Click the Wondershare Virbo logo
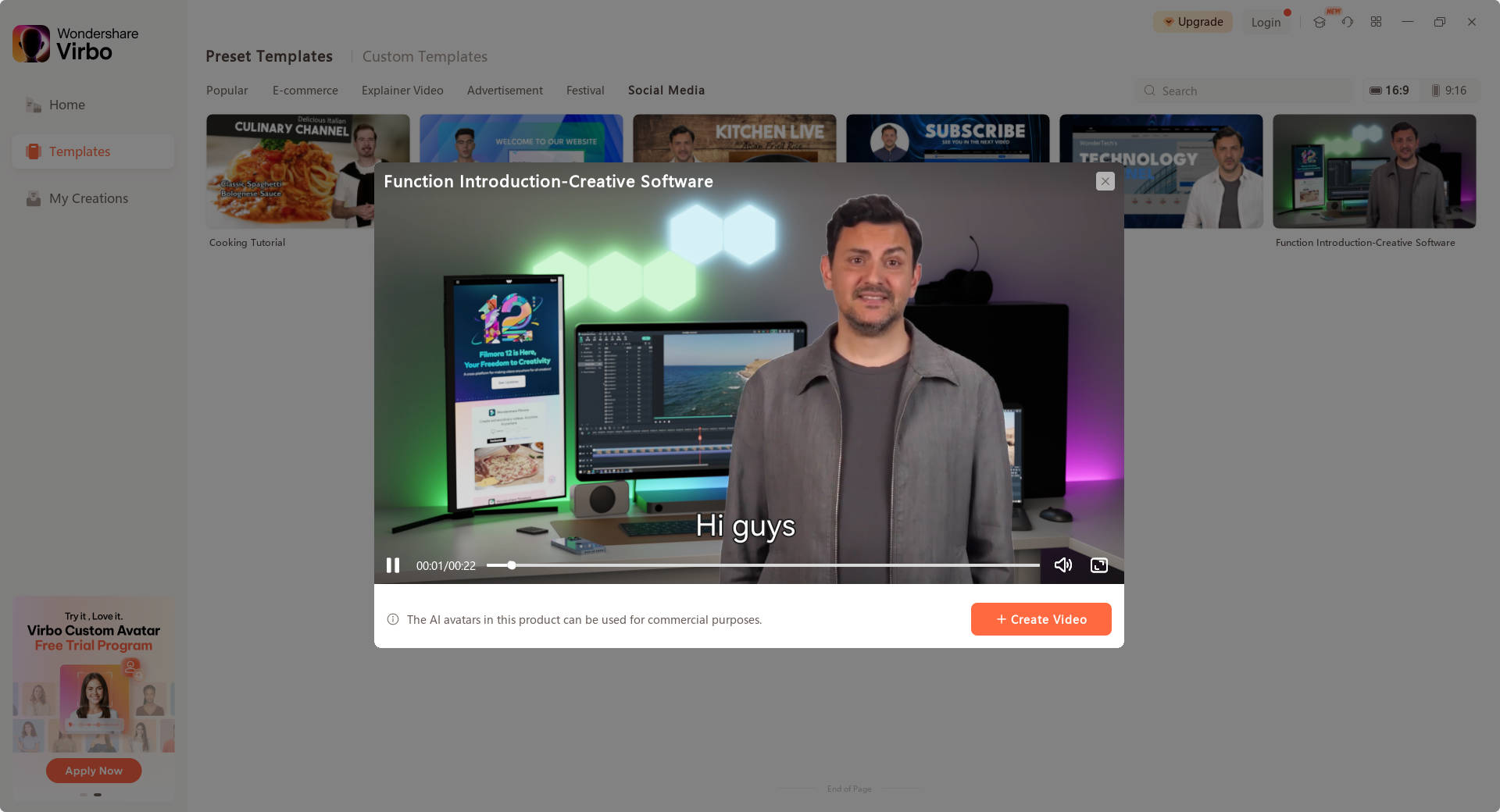The width and height of the screenshot is (1500, 812). [76, 44]
